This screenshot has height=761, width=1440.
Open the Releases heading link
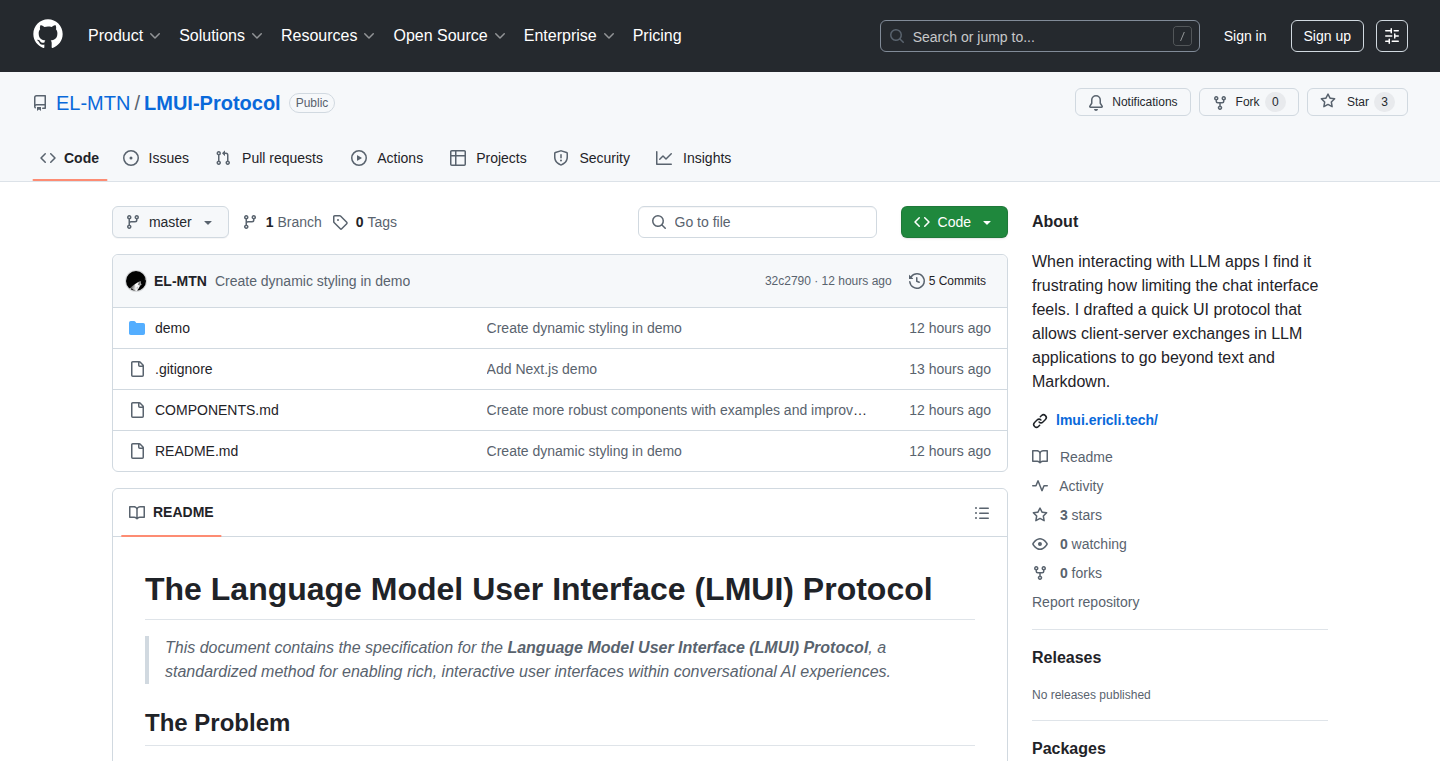tap(1066, 657)
